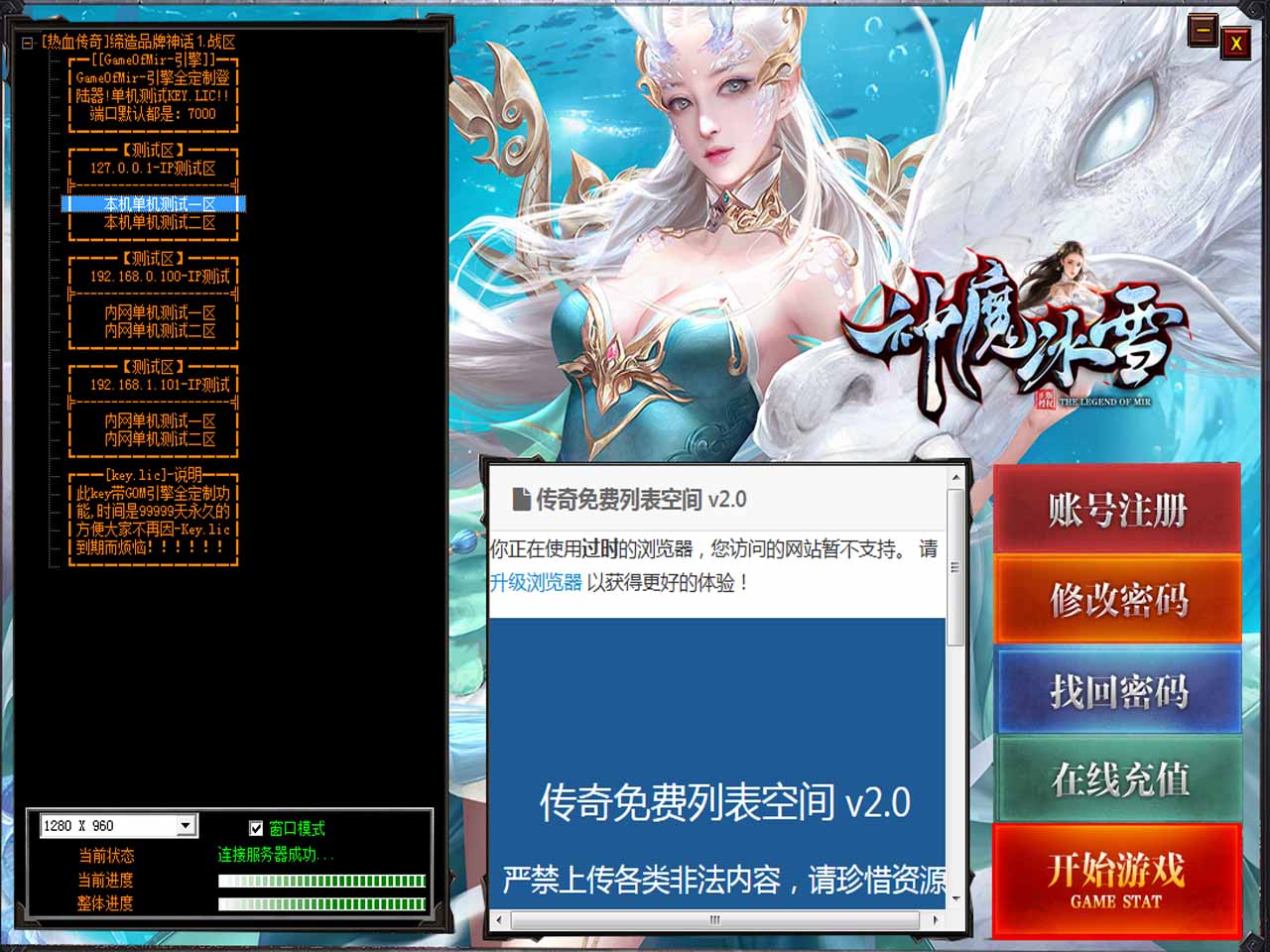Click the browser panel vertical scrollbar thumb

click(955, 567)
